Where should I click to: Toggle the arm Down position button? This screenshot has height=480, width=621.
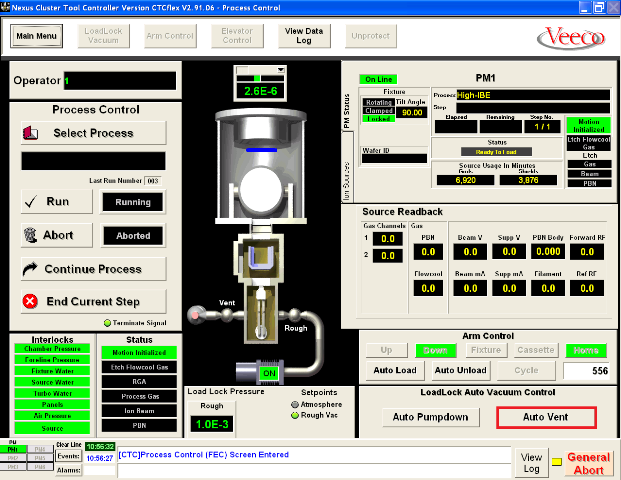point(434,350)
